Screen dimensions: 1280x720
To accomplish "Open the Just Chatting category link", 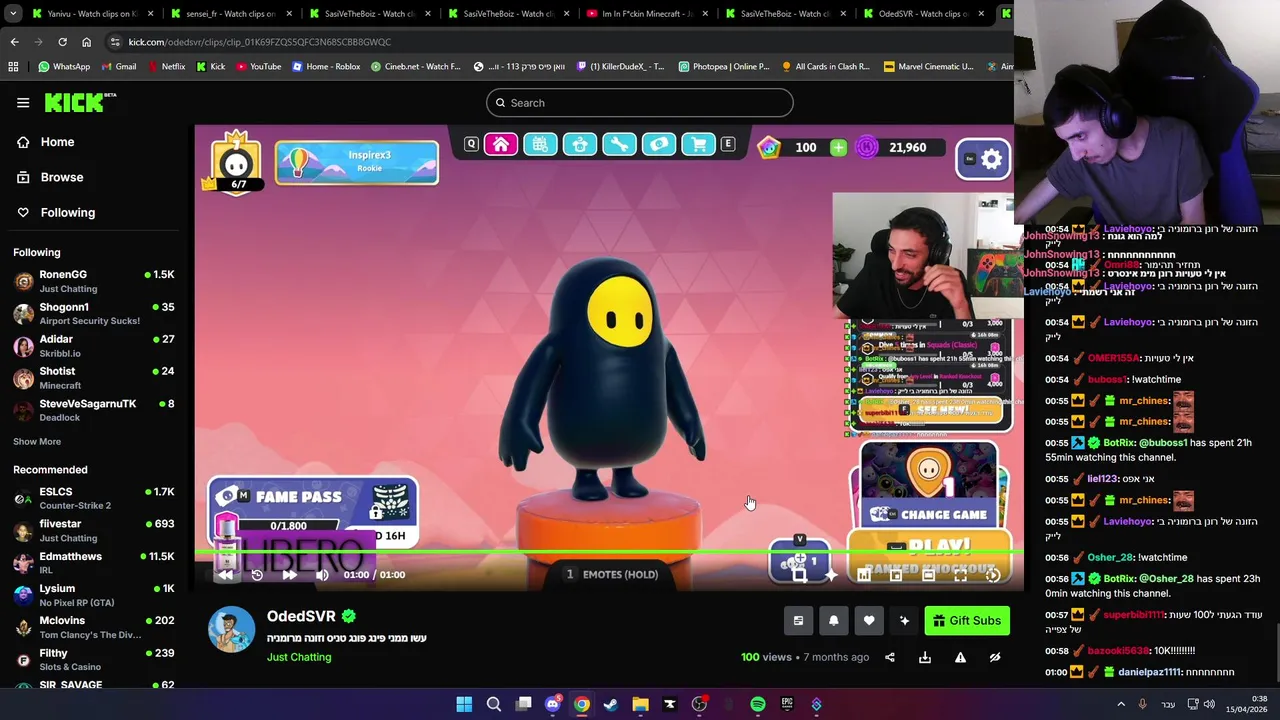I will pyautogui.click(x=299, y=657).
